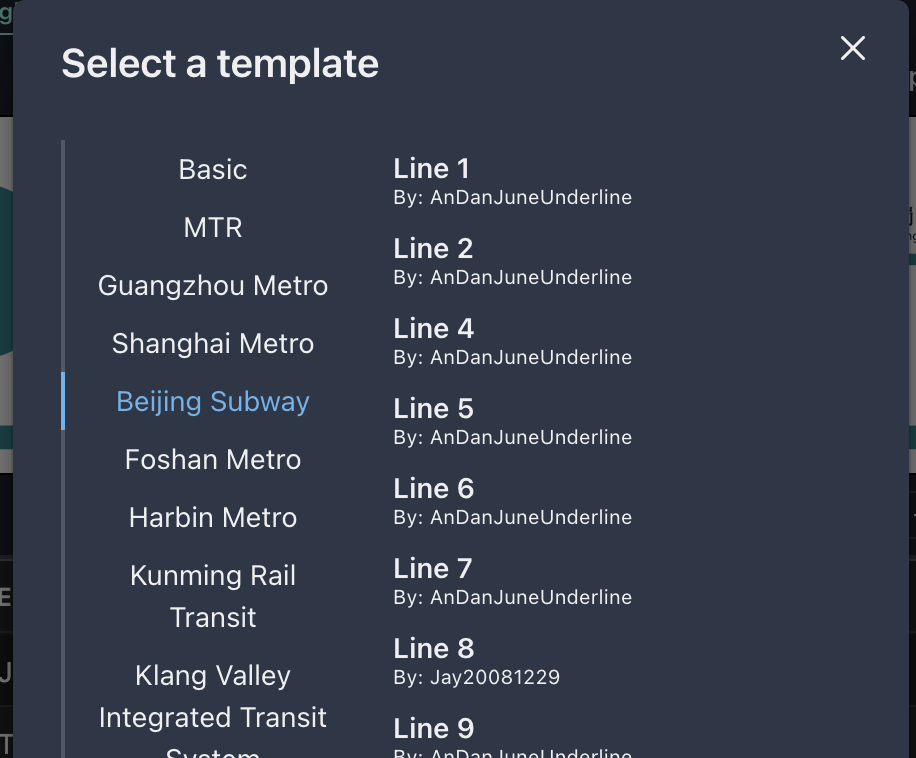
Task: Choose the Line 1 template
Action: coord(431,168)
